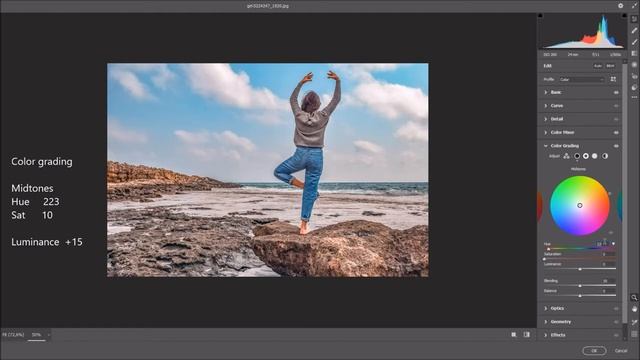Screen dimensions: 640x360
Task: Click the Saturation slider handle
Action: tap(544, 259)
